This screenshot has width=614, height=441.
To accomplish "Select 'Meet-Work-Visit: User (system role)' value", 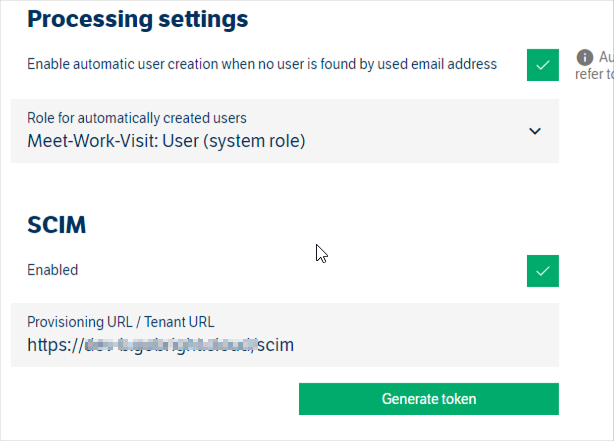I will tap(166, 141).
